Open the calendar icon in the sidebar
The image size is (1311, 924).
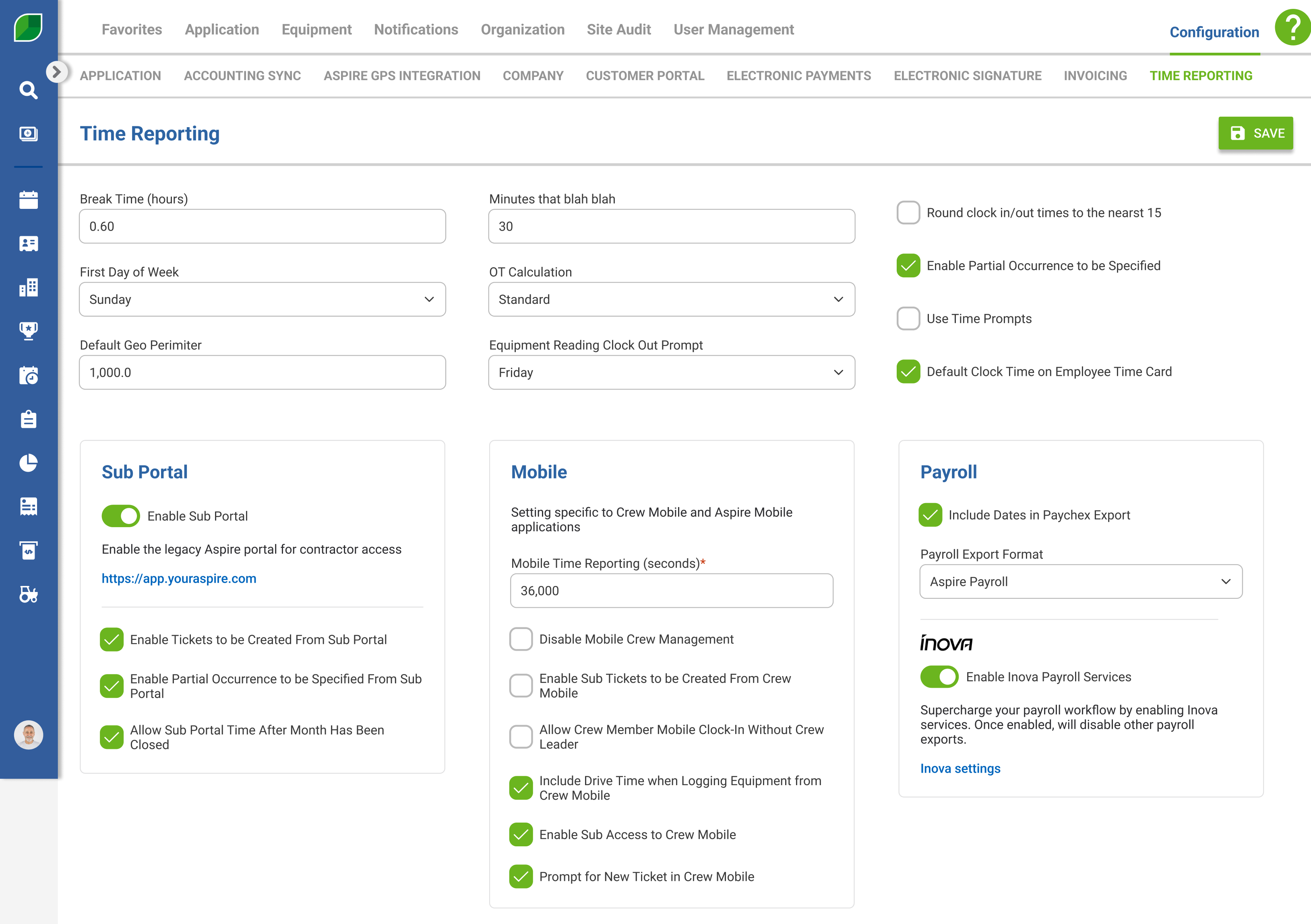click(29, 200)
